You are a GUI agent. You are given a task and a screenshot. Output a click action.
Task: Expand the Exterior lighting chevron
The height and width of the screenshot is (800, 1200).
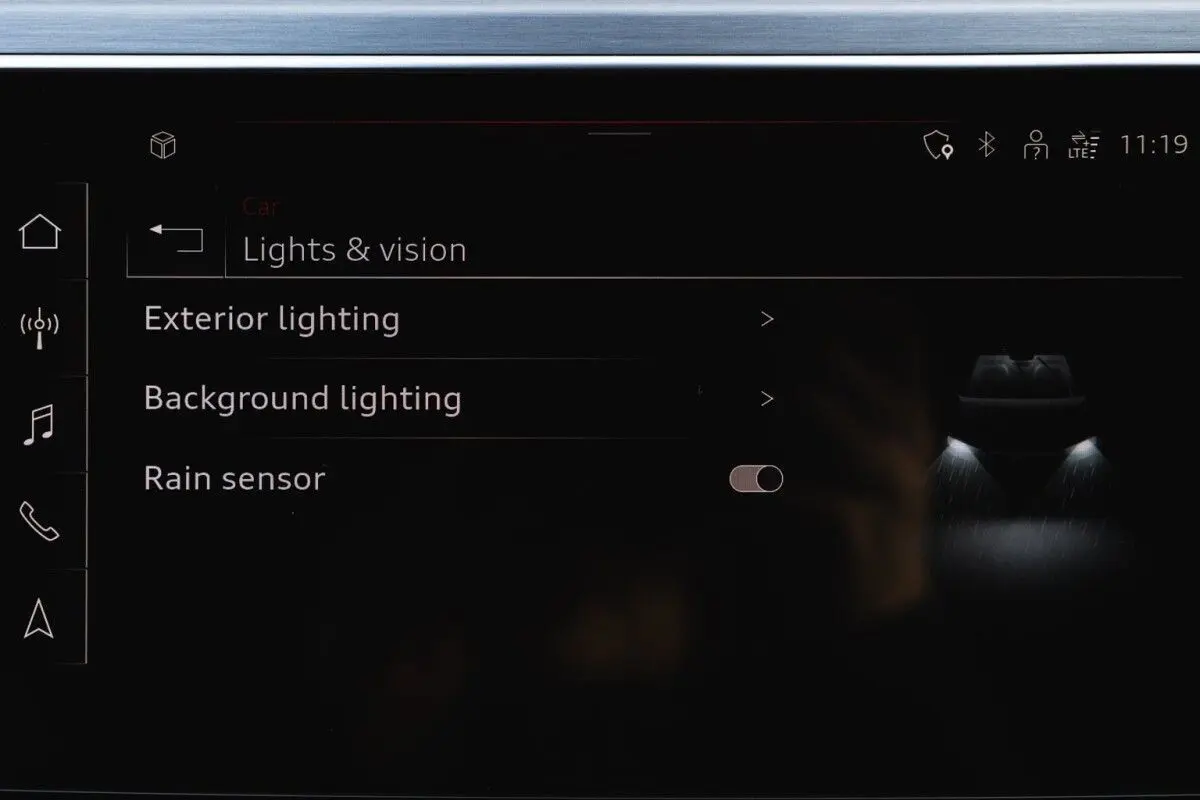coord(767,319)
